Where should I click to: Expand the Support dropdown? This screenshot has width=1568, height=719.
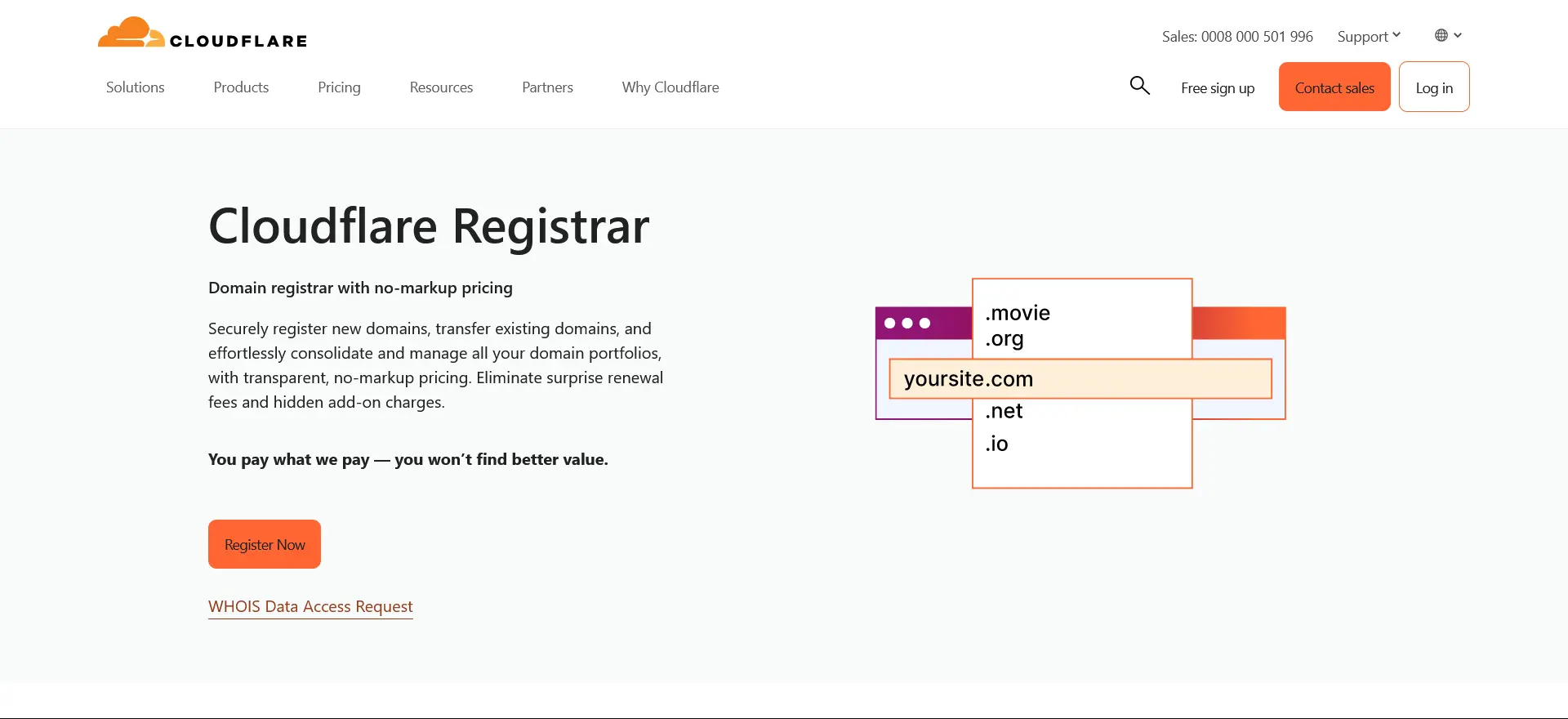[x=1369, y=37]
